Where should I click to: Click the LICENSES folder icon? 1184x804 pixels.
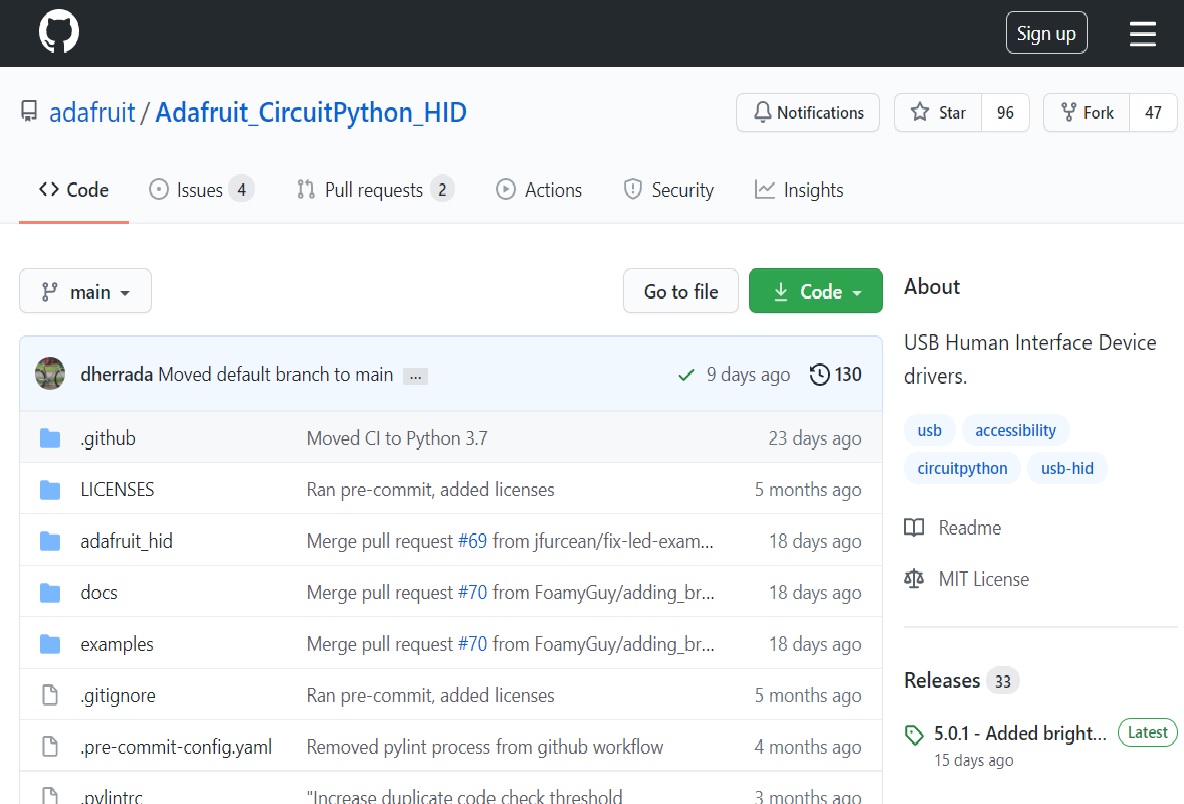tap(50, 490)
